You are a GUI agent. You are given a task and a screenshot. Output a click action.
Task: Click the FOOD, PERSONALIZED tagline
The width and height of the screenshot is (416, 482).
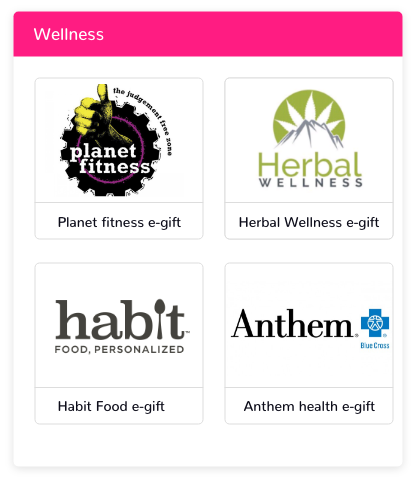coord(119,349)
